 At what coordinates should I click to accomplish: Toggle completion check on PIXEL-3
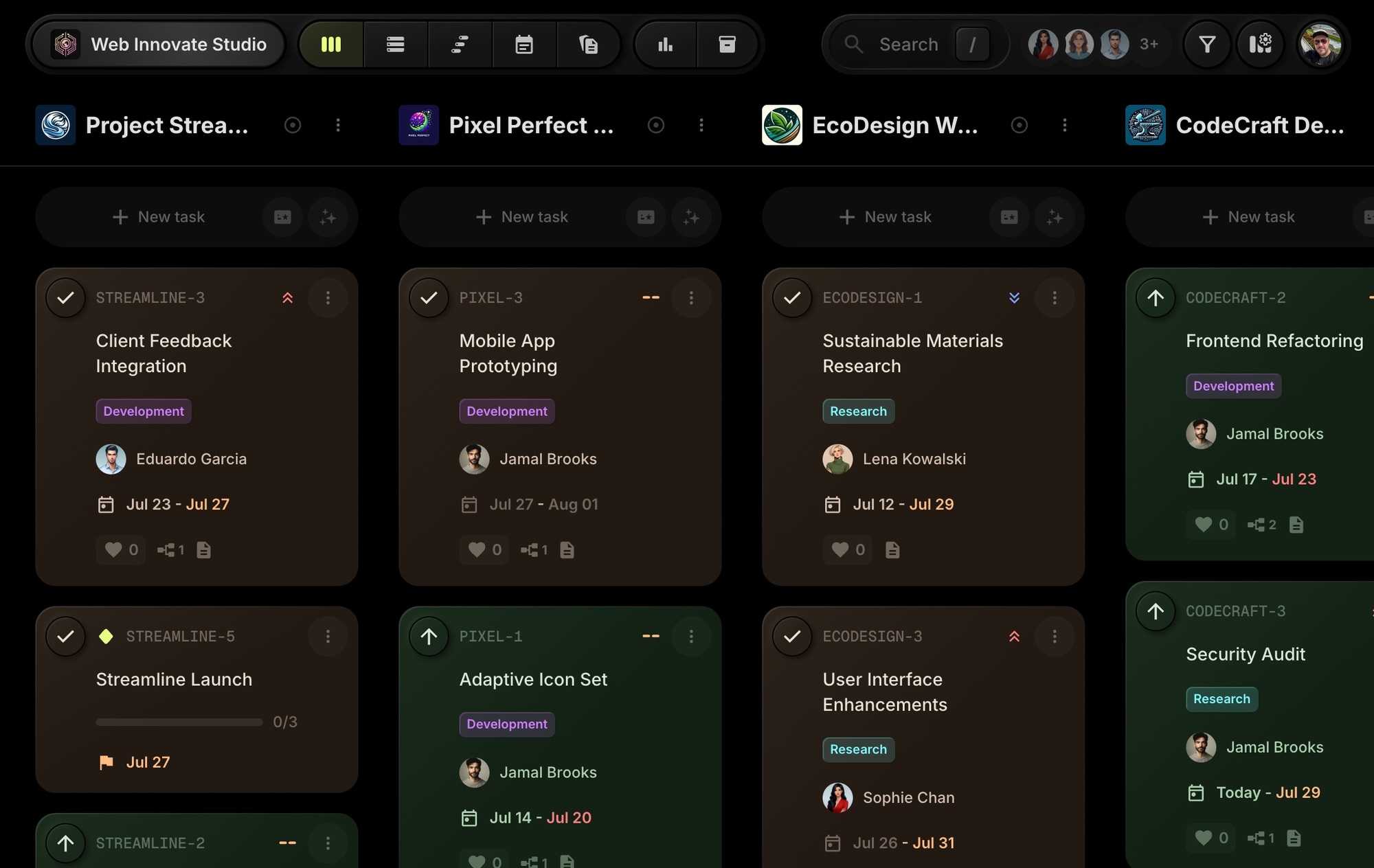pyautogui.click(x=429, y=297)
